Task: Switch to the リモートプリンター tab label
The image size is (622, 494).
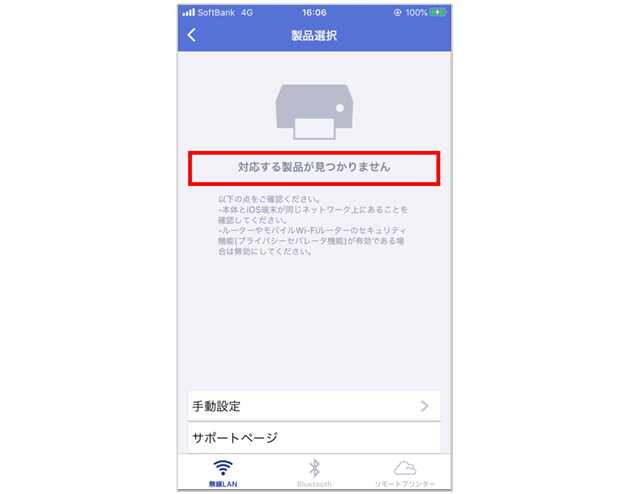Action: [x=405, y=484]
